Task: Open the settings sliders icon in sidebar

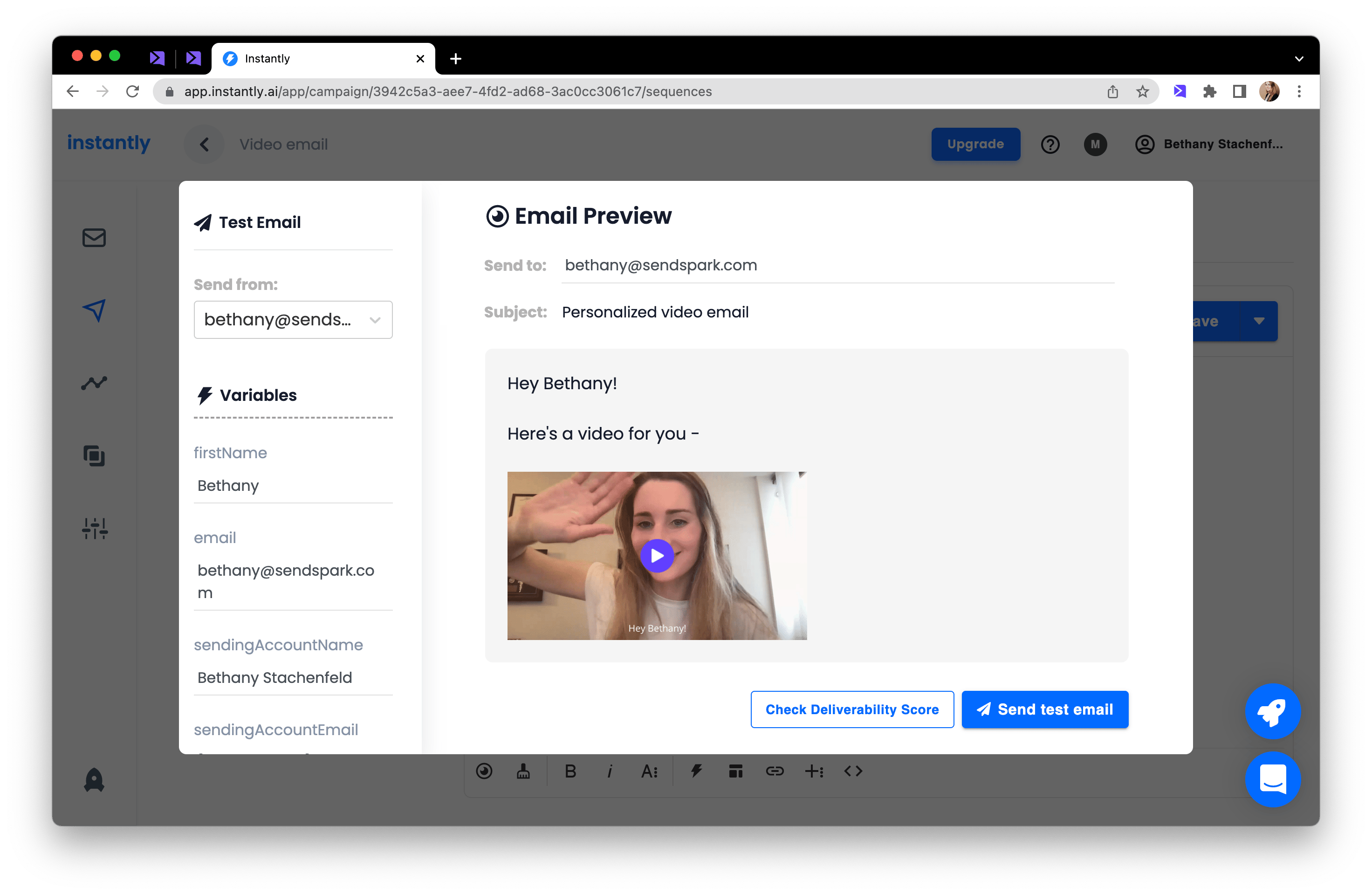Action: 95,528
